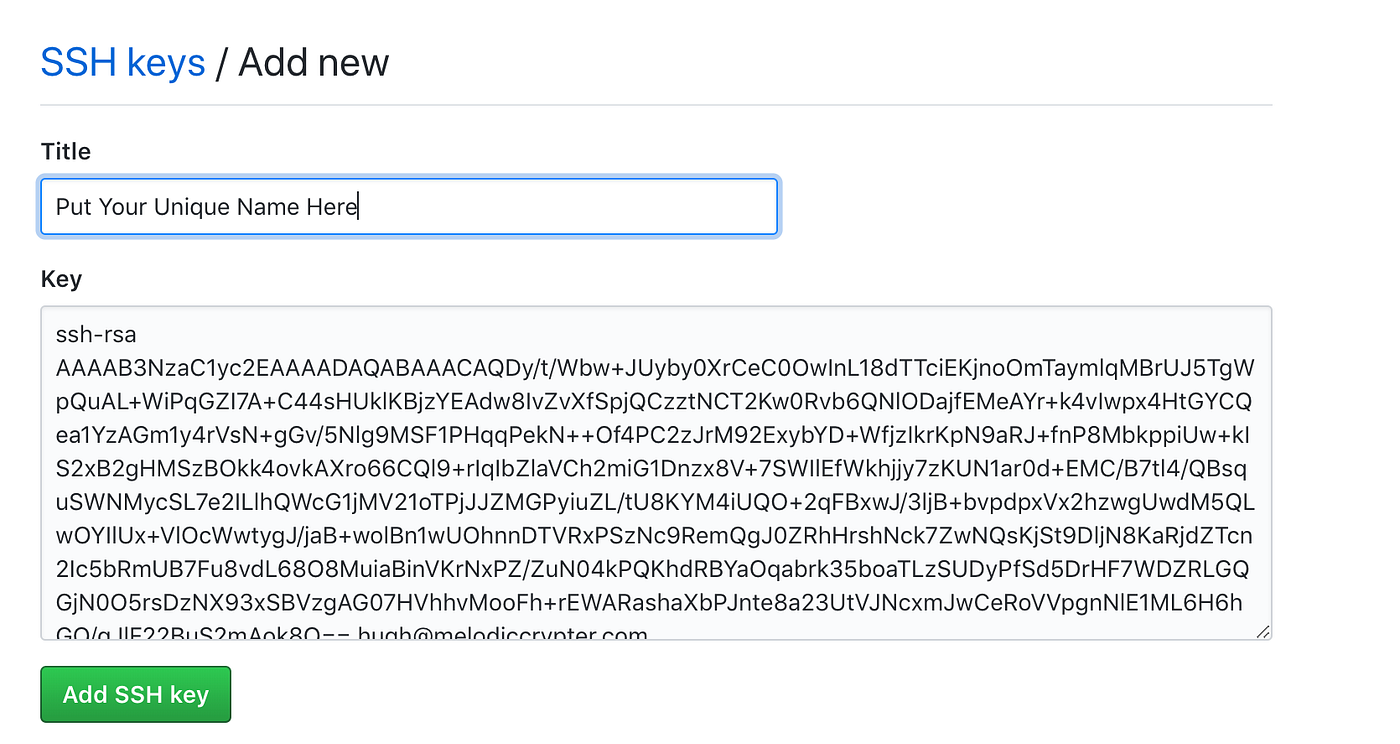Click the resize grip of the Key textarea

[x=1264, y=630]
